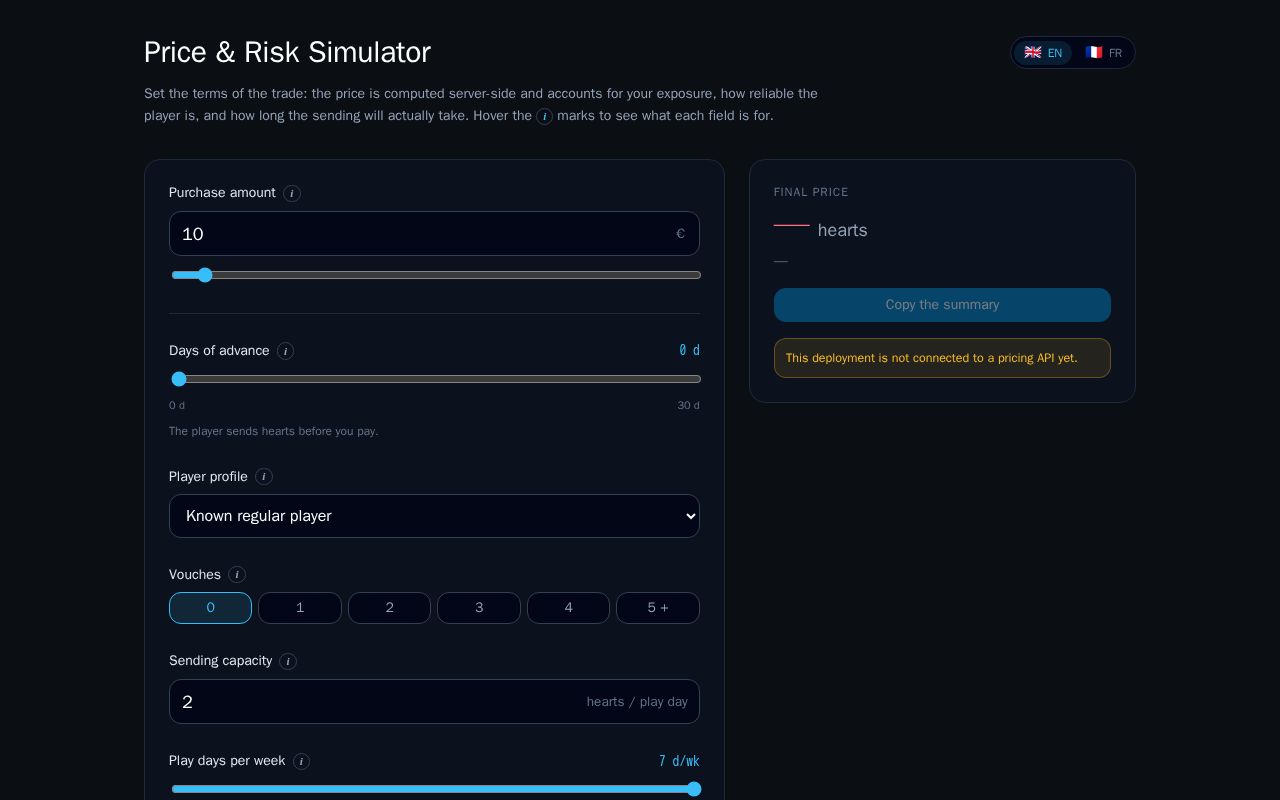Focus the Purchase amount input field

tap(434, 234)
